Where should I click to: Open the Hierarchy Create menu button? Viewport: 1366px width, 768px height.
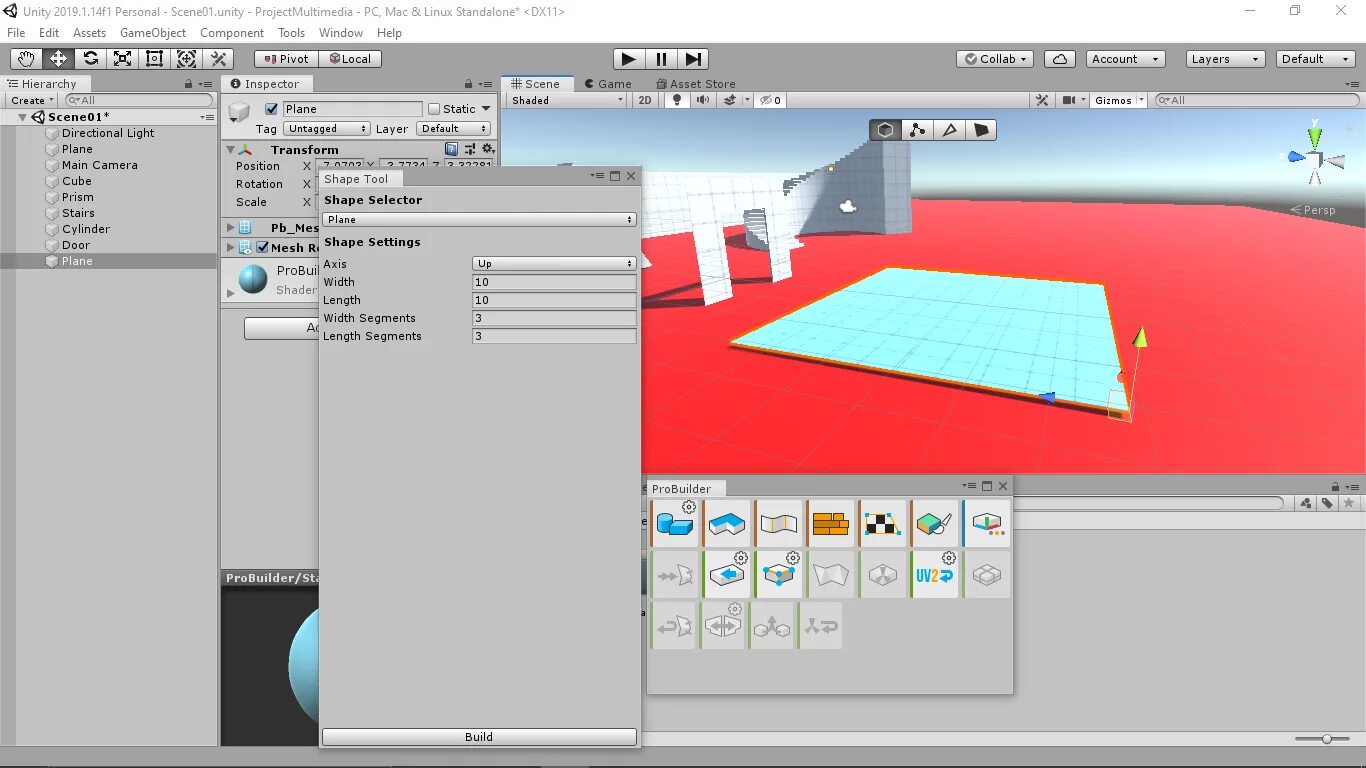coord(32,100)
